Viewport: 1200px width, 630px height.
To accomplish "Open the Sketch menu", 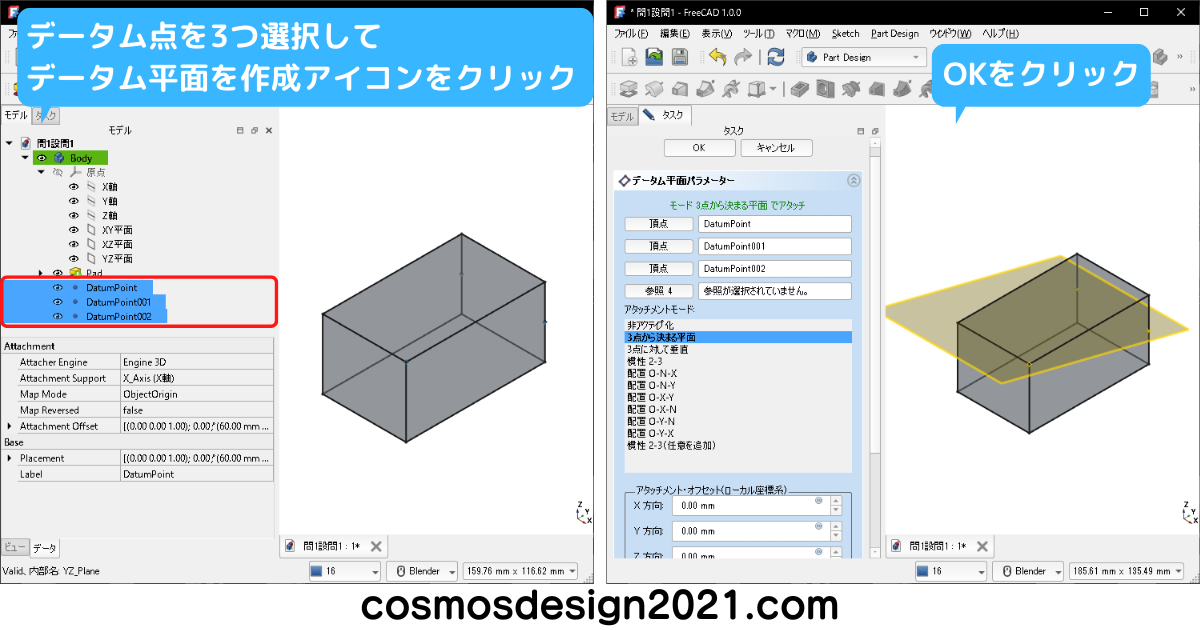I will [845, 33].
